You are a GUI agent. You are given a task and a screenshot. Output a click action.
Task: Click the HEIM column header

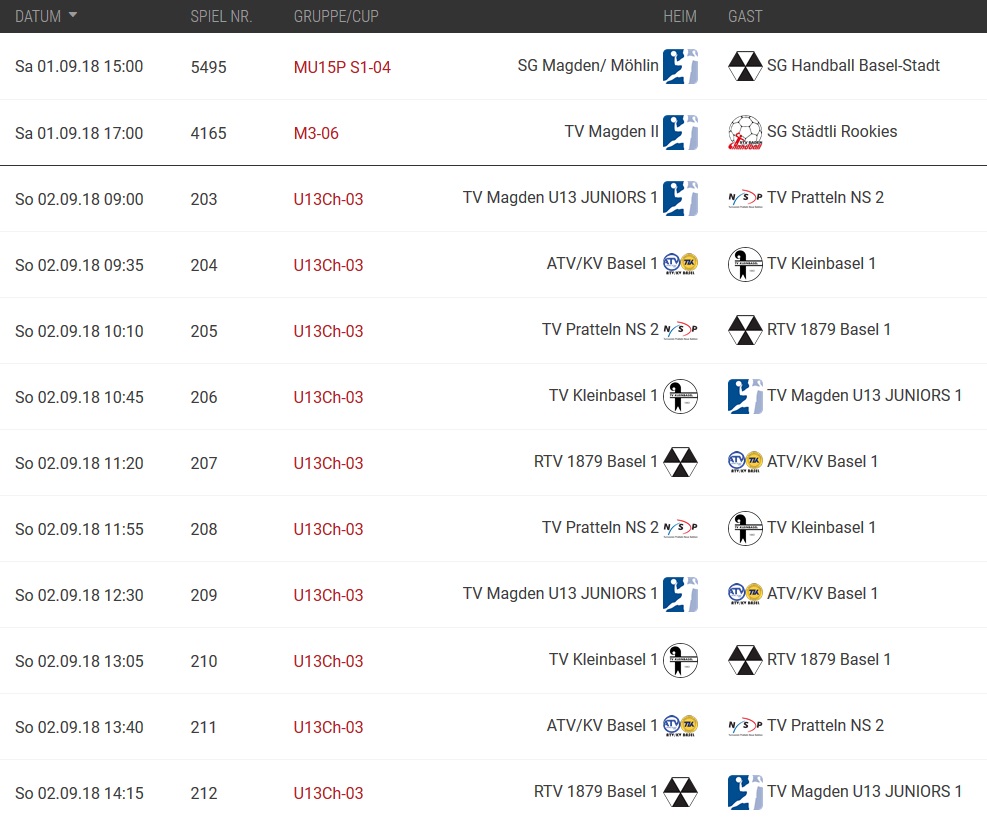pos(680,16)
